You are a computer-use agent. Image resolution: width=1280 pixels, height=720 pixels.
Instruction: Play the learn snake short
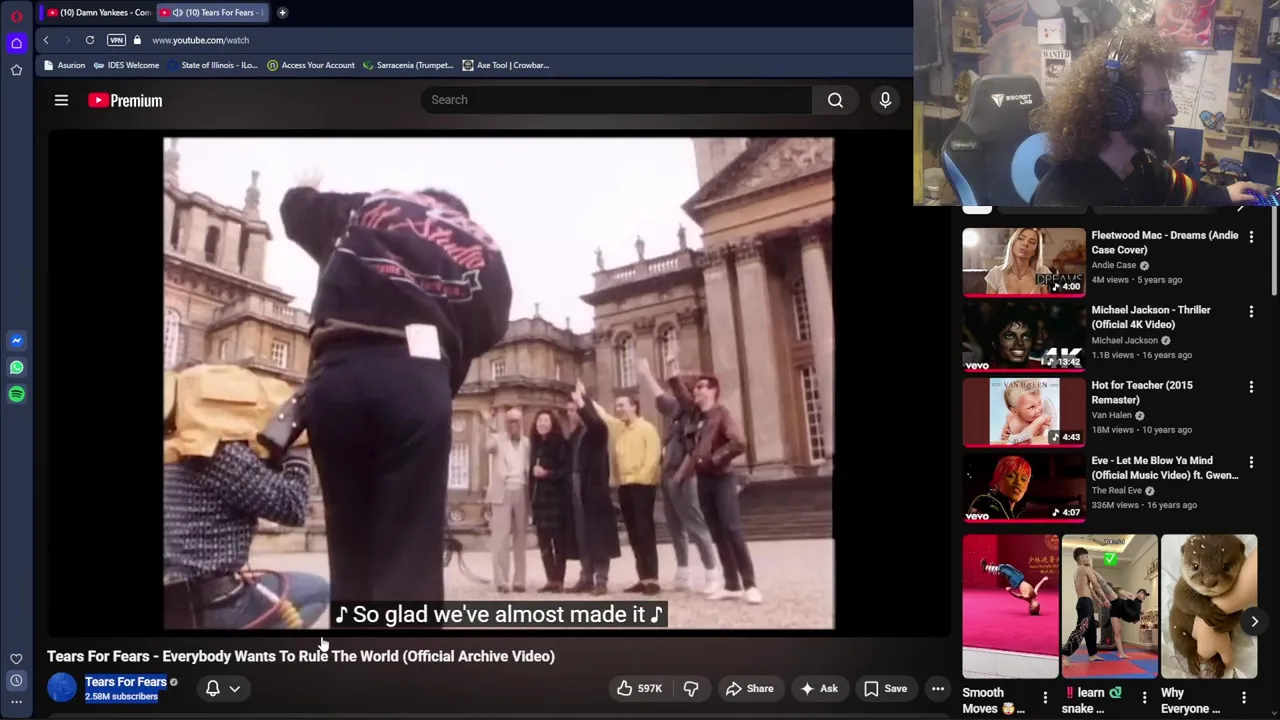tap(1109, 606)
